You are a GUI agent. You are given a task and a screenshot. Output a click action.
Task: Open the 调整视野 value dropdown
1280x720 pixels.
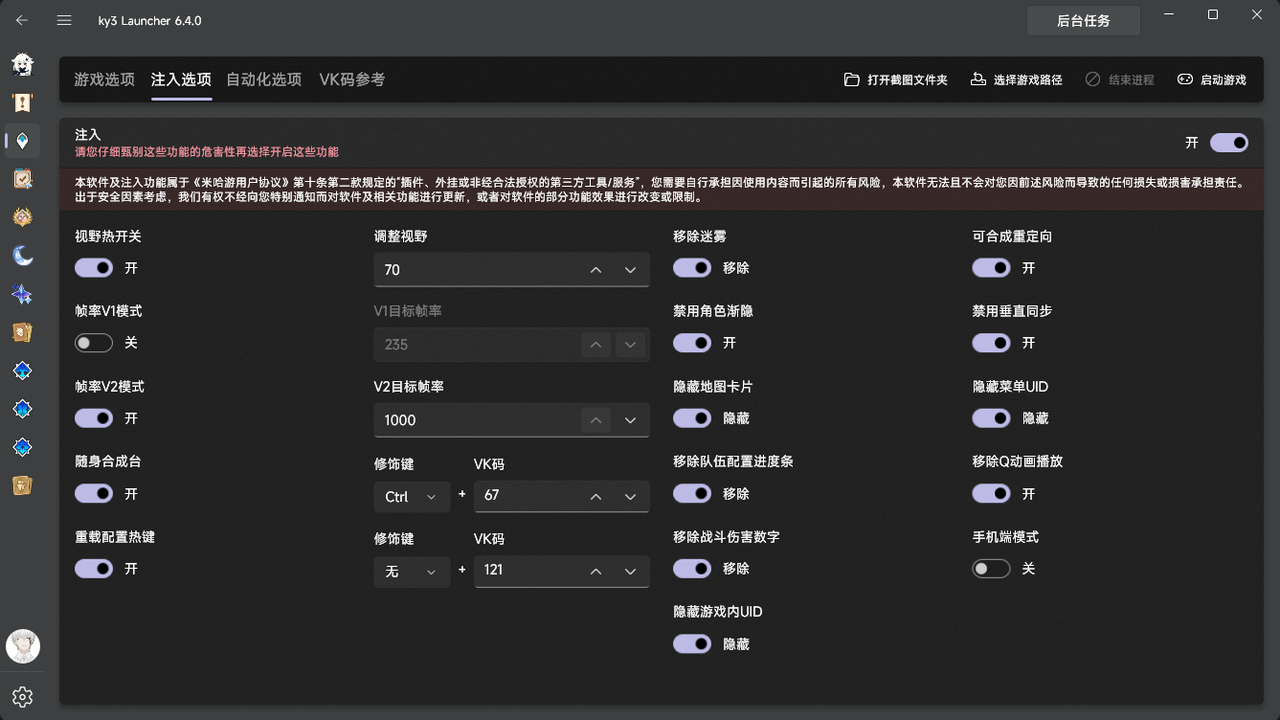coord(631,269)
